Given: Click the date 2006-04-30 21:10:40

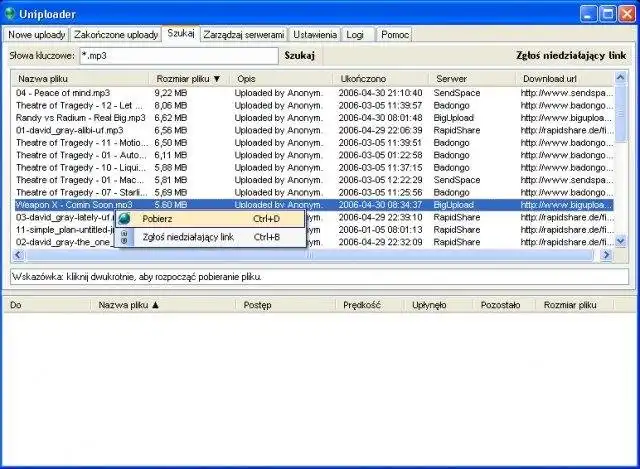Looking at the screenshot, I should coord(380,93).
